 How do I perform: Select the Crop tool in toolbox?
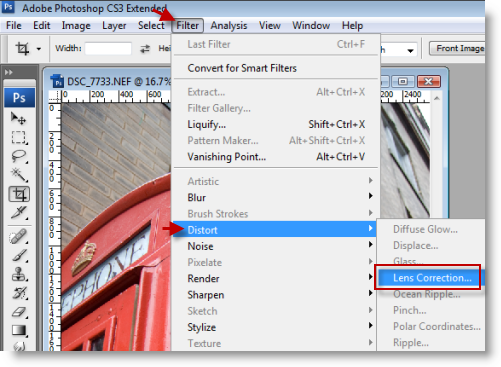(x=19, y=194)
